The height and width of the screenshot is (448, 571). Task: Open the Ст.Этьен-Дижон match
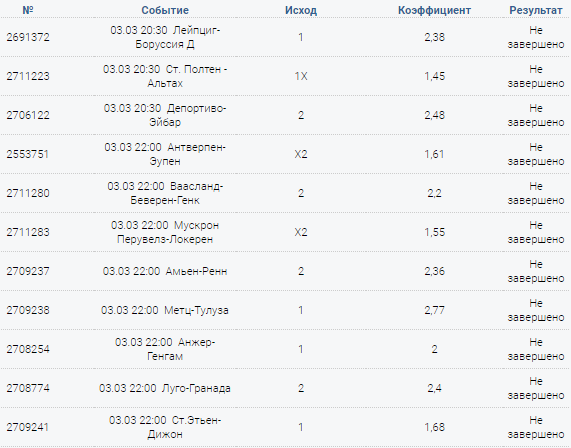(165, 427)
